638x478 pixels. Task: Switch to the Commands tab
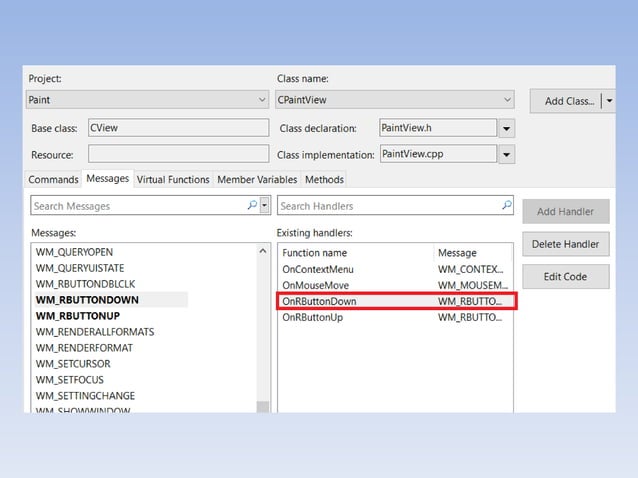click(x=54, y=180)
